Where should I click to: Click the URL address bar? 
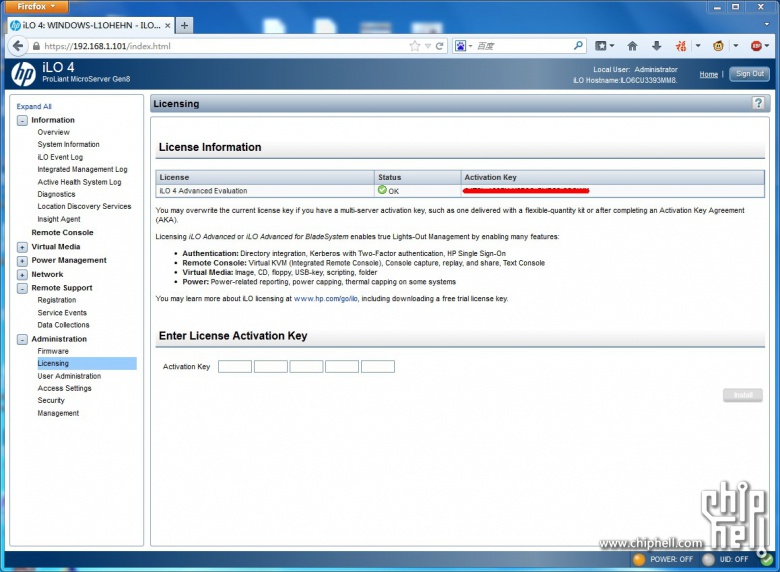click(224, 46)
